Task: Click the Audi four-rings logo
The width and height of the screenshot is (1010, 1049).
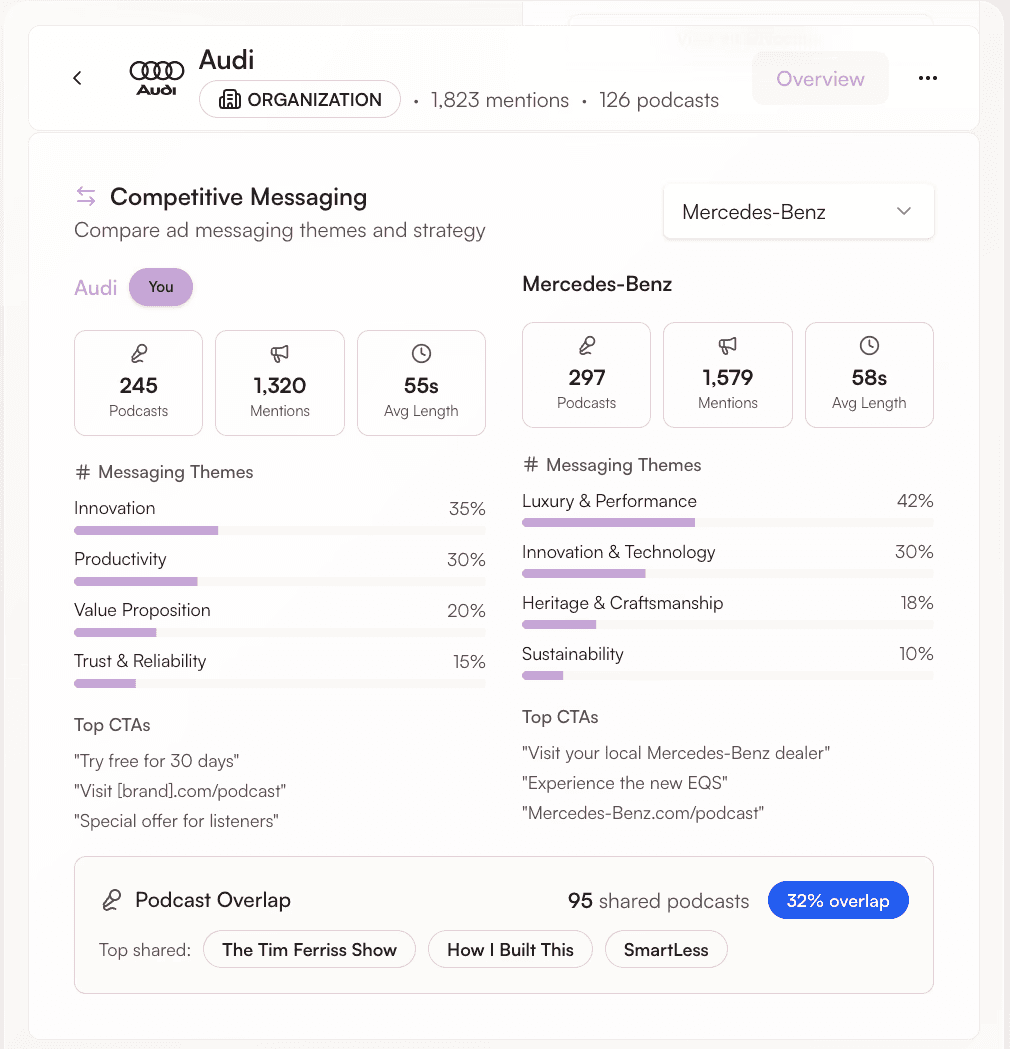Action: click(x=157, y=78)
